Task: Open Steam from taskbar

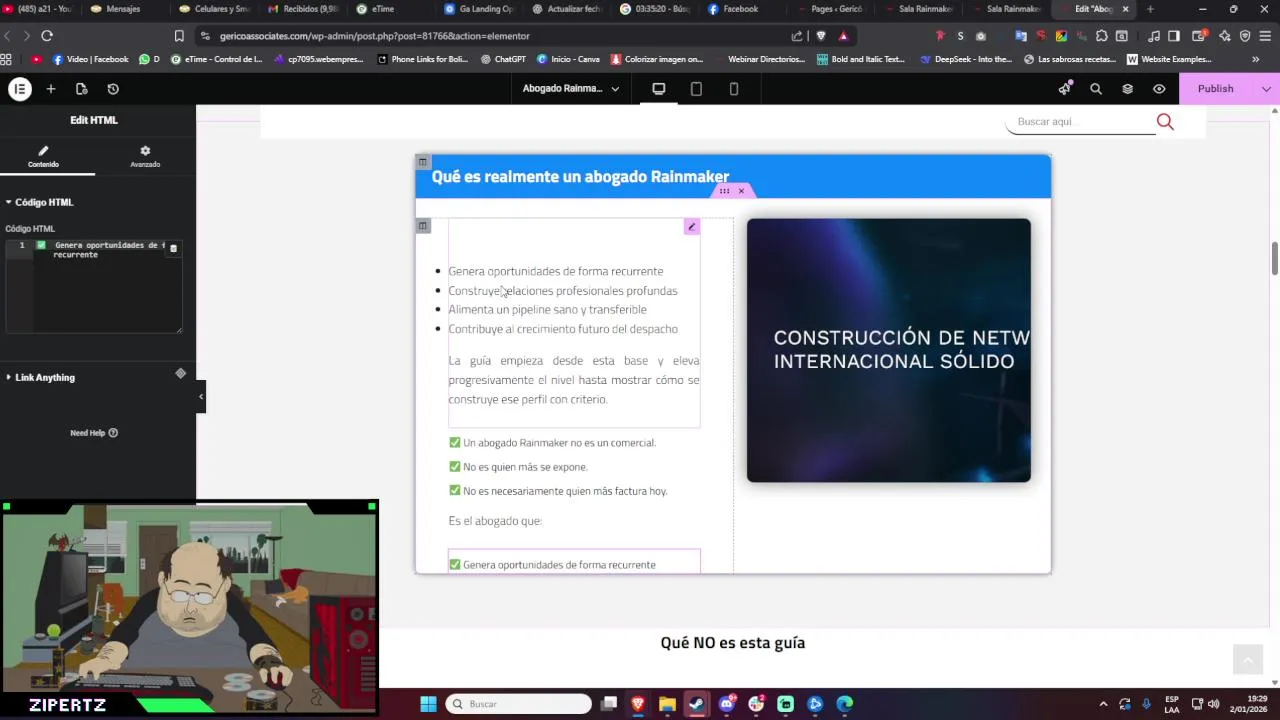Action: pyautogui.click(x=697, y=704)
